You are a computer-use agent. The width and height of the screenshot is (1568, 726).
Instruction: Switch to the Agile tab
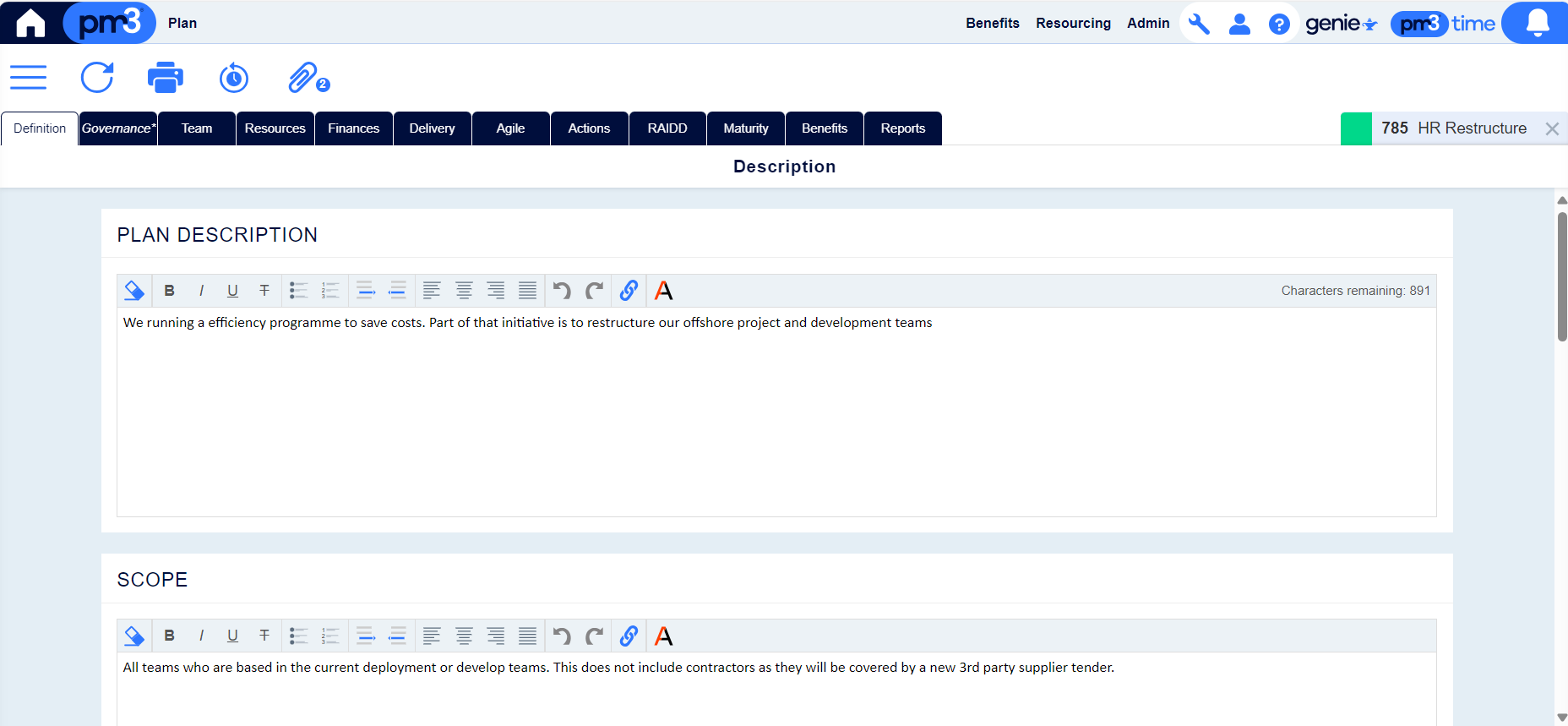click(511, 128)
